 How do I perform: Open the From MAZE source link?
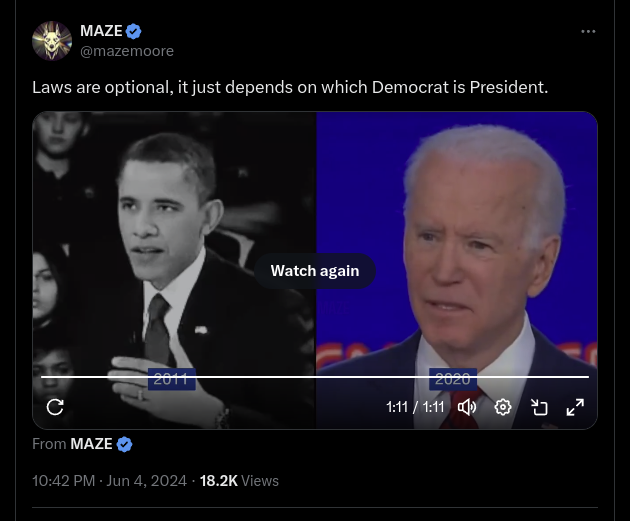point(91,444)
